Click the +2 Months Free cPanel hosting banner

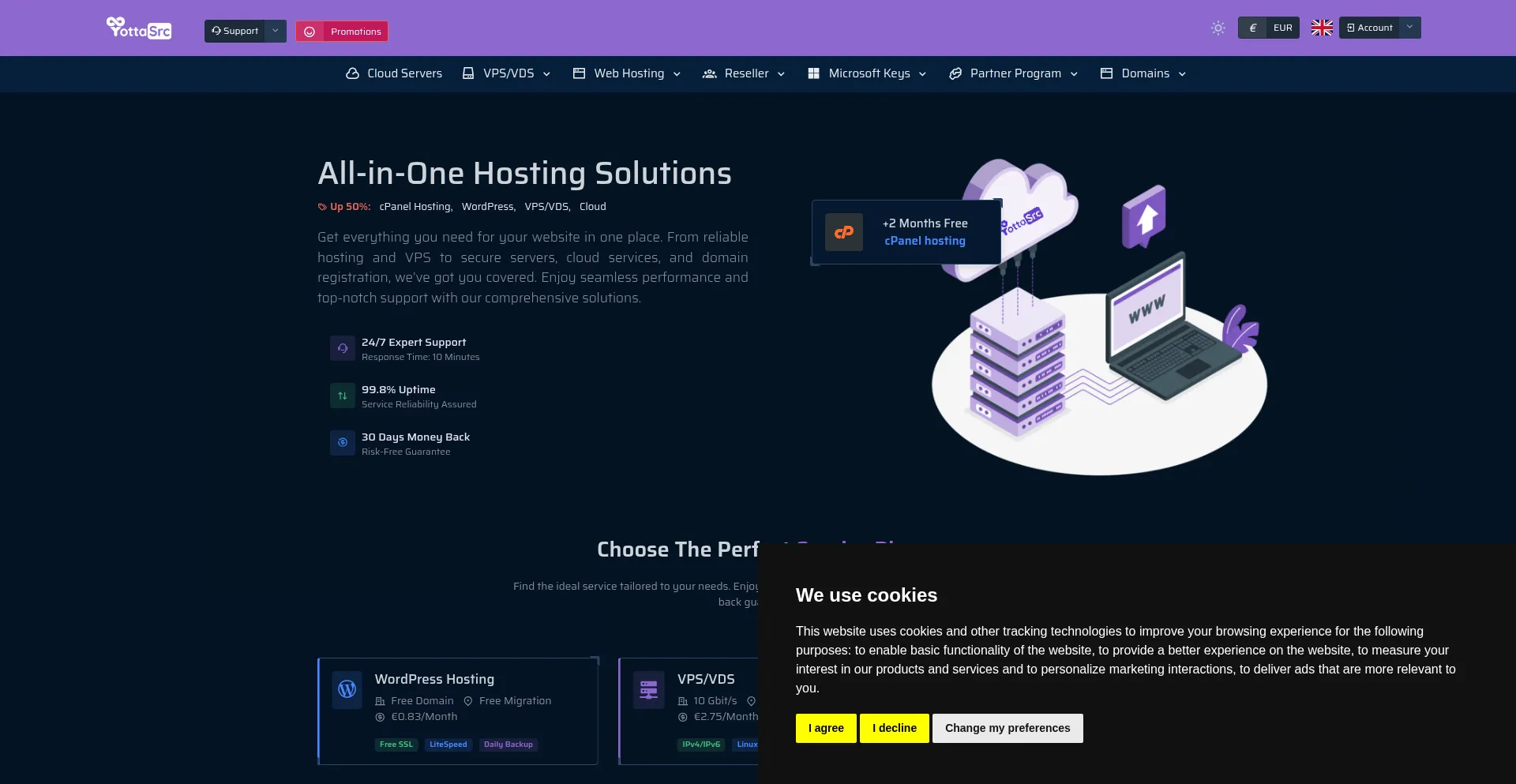pos(906,232)
